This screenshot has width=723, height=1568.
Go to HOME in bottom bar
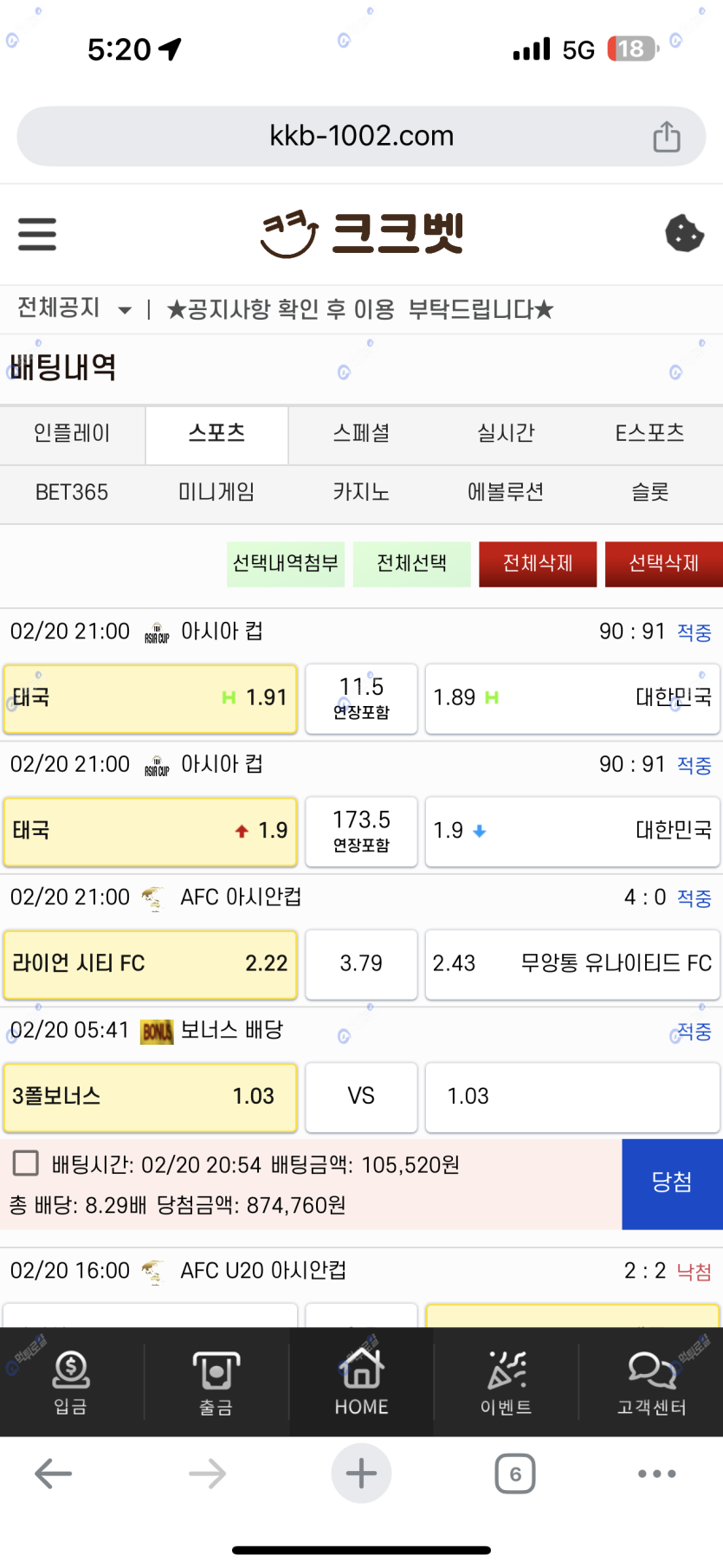[361, 1383]
